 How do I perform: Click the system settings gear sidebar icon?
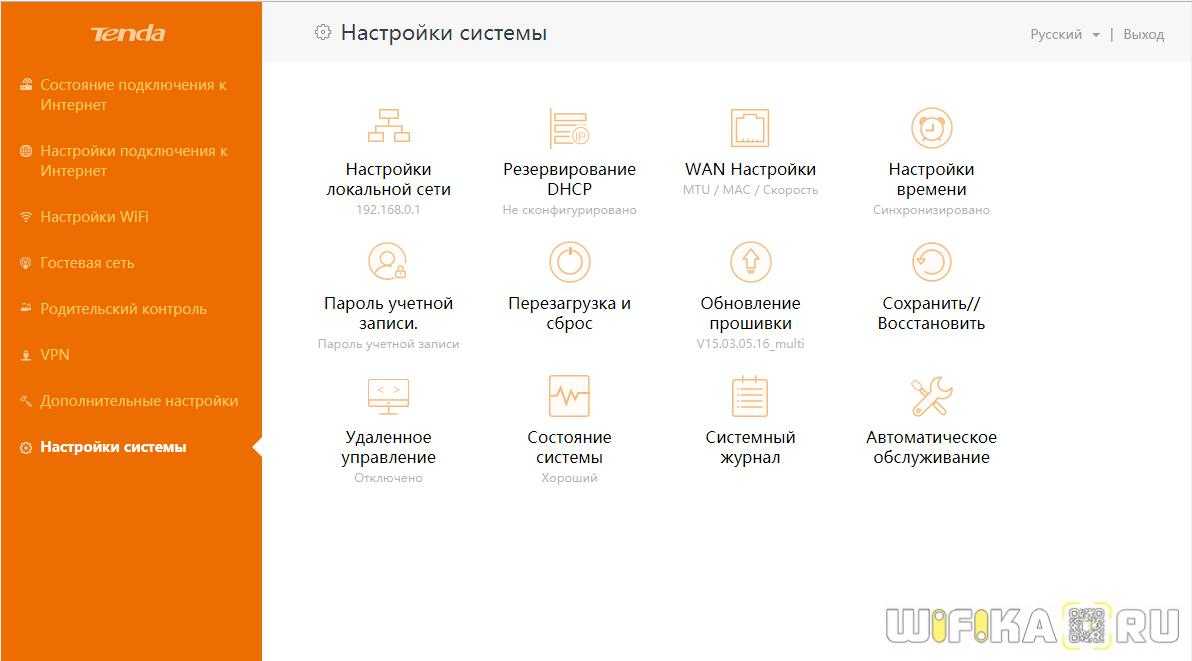[x=26, y=448]
